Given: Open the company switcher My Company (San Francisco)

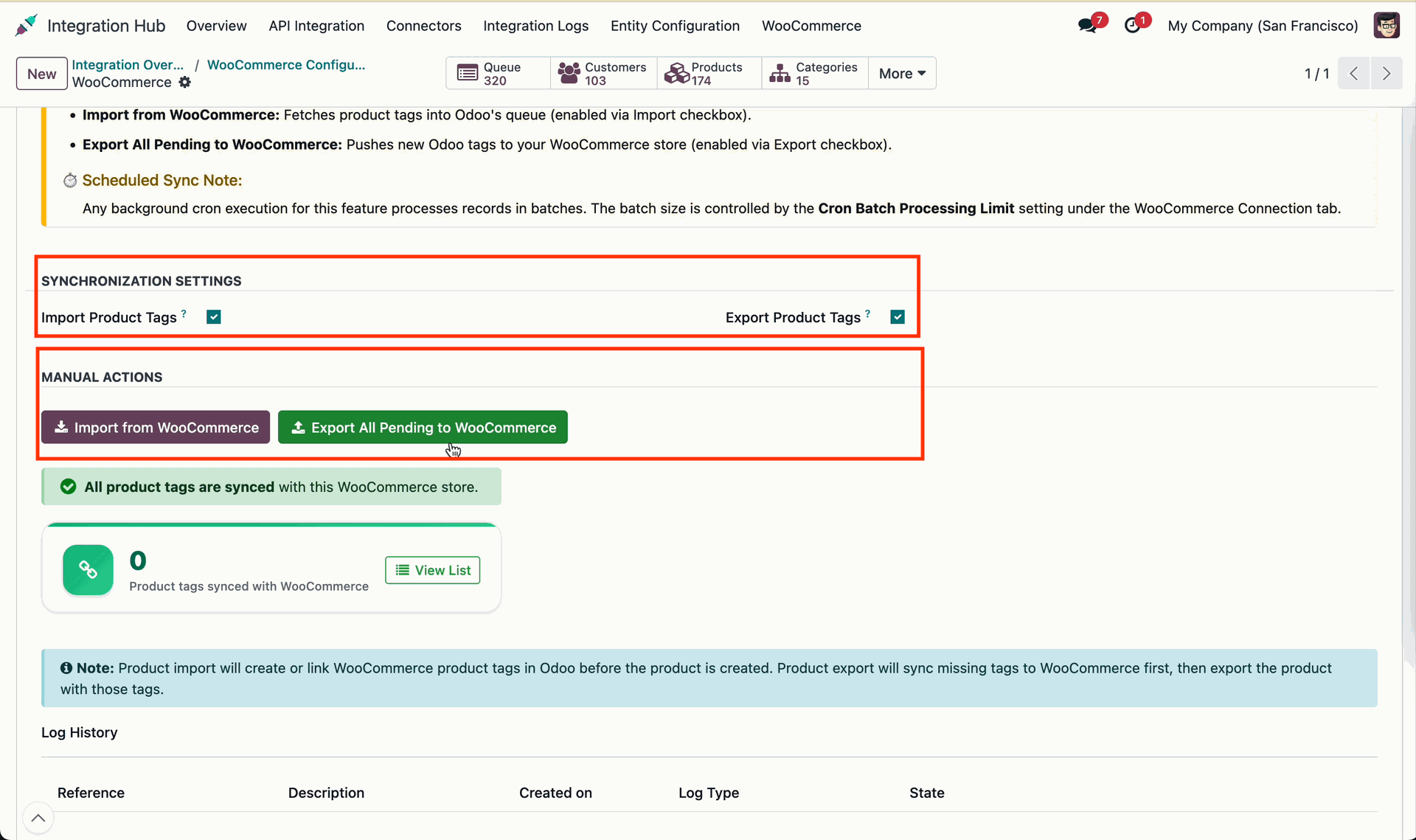Looking at the screenshot, I should (x=1263, y=26).
